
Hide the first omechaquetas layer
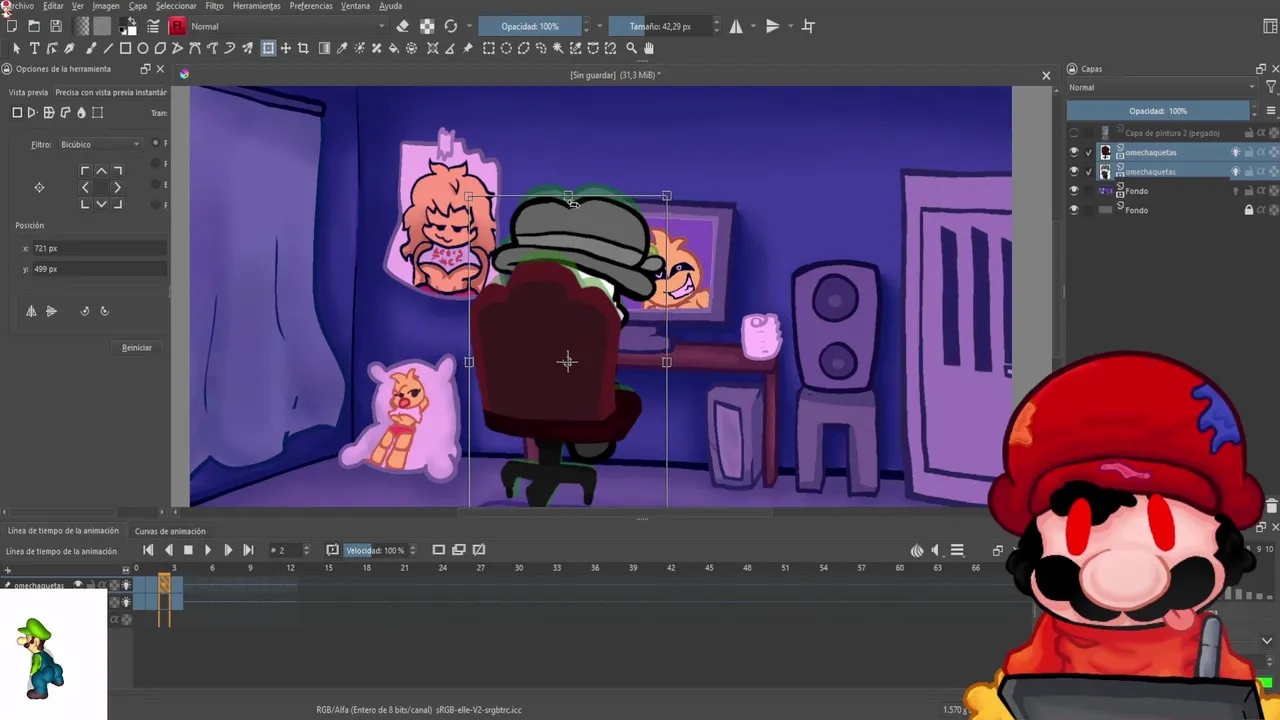point(1074,152)
